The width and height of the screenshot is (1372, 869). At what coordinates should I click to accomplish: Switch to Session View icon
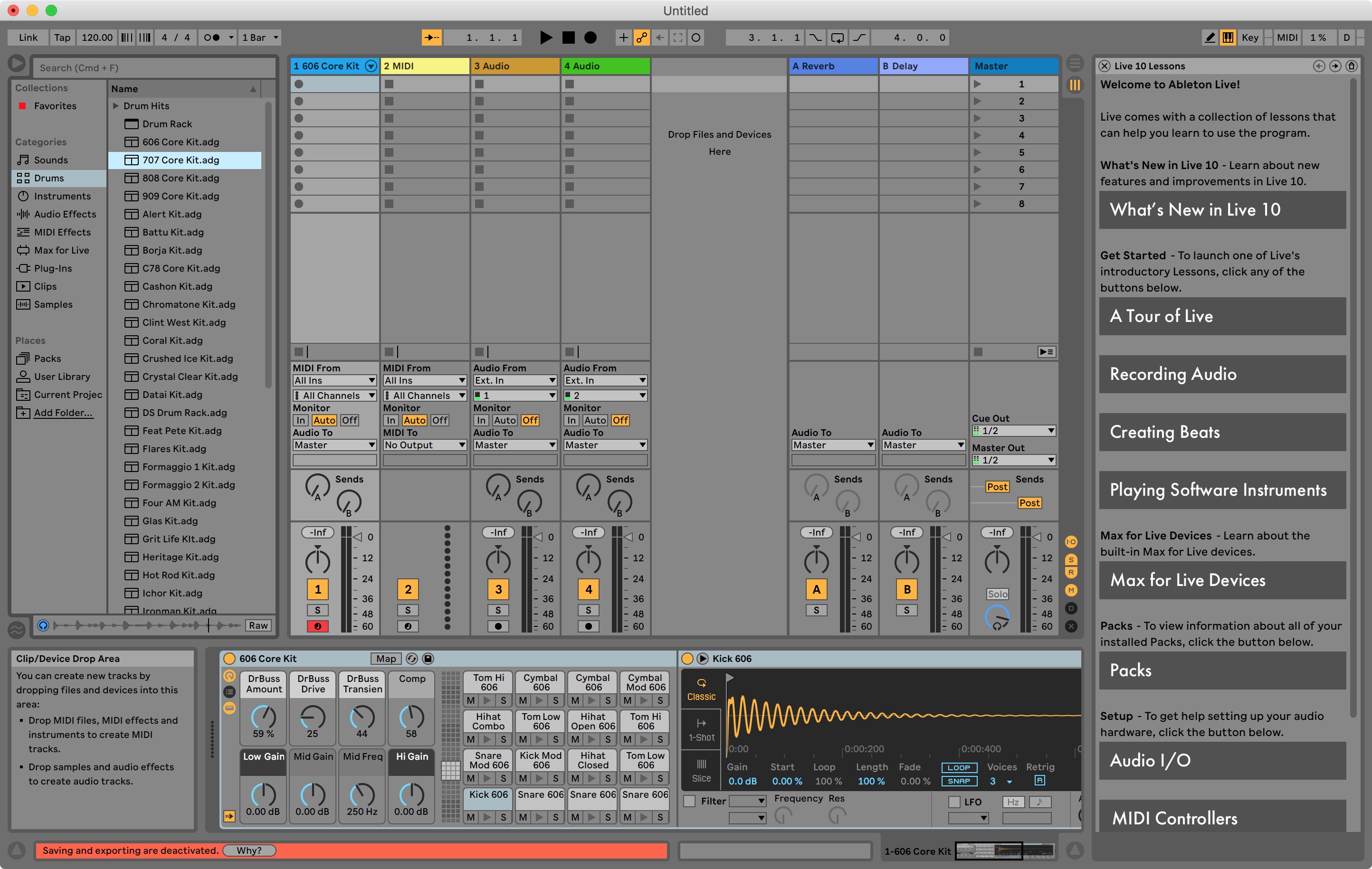(x=1074, y=85)
